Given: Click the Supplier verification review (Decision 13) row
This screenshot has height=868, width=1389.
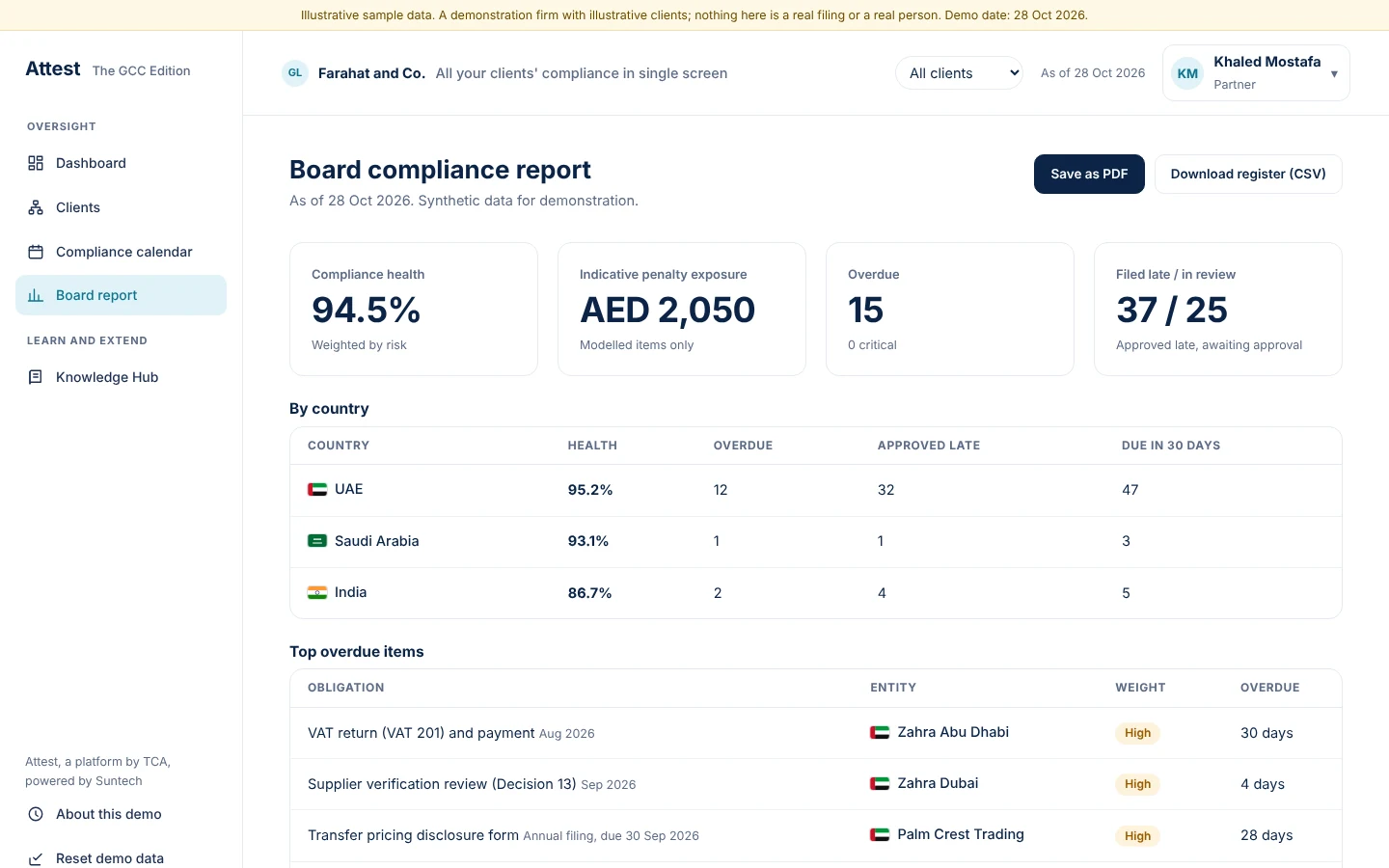Looking at the screenshot, I should tap(816, 784).
